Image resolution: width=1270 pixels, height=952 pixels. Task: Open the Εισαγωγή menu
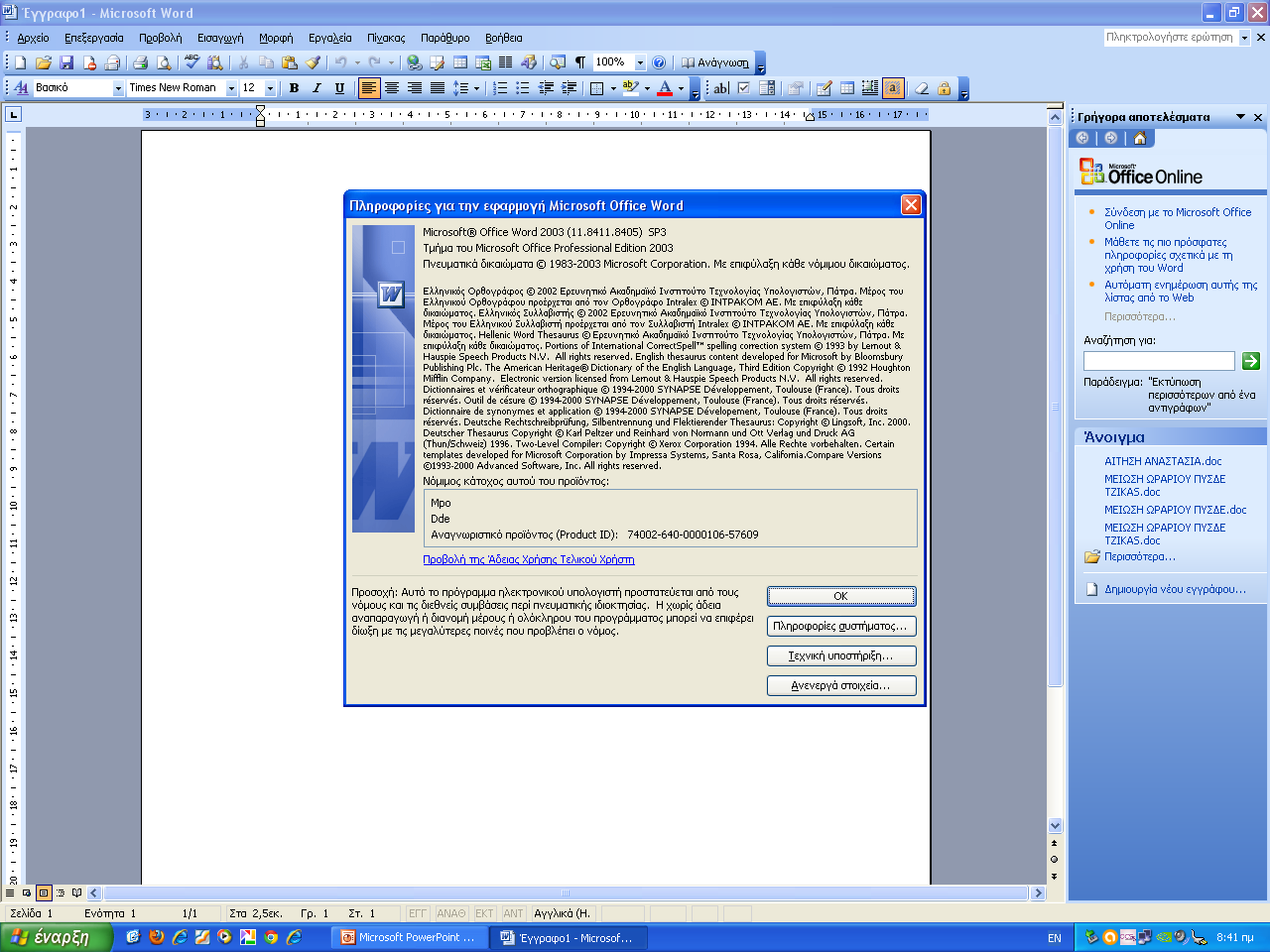220,38
